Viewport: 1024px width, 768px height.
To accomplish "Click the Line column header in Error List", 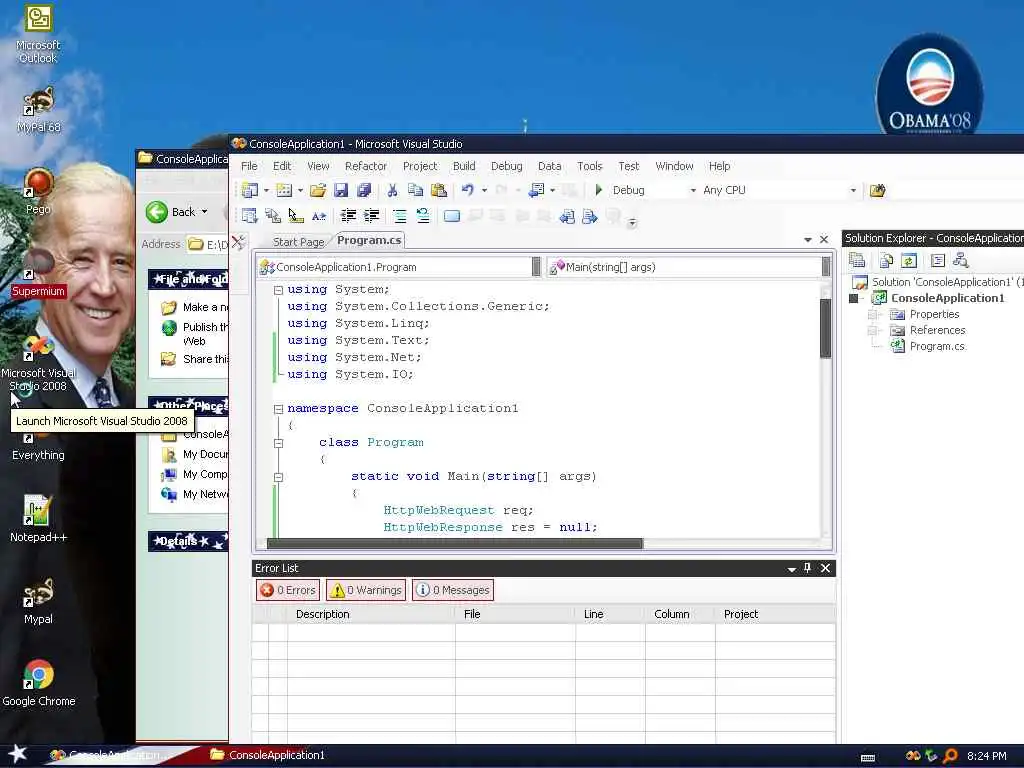I will [610, 614].
